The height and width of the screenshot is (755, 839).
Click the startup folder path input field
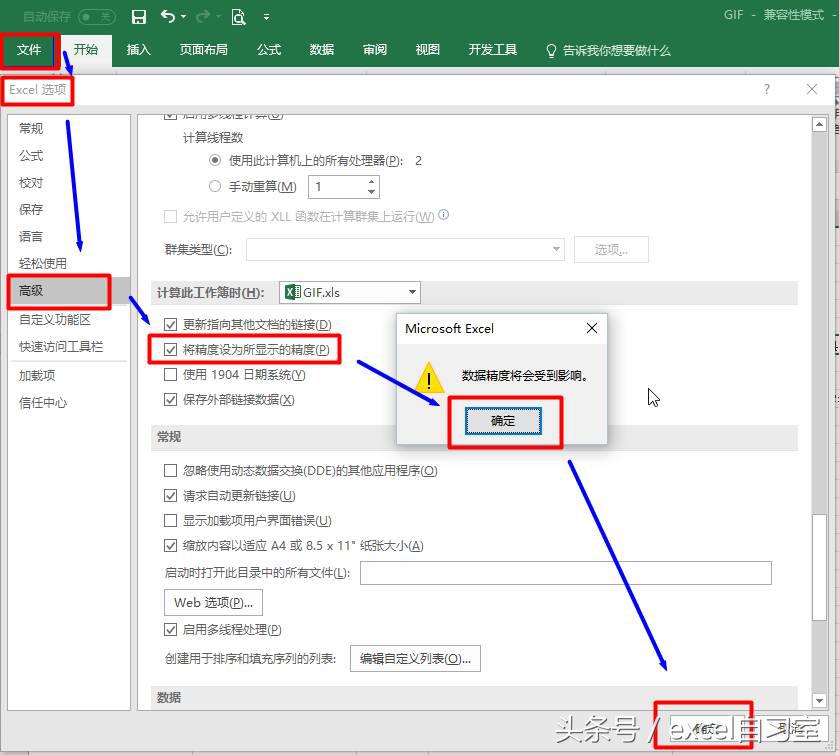pos(566,573)
